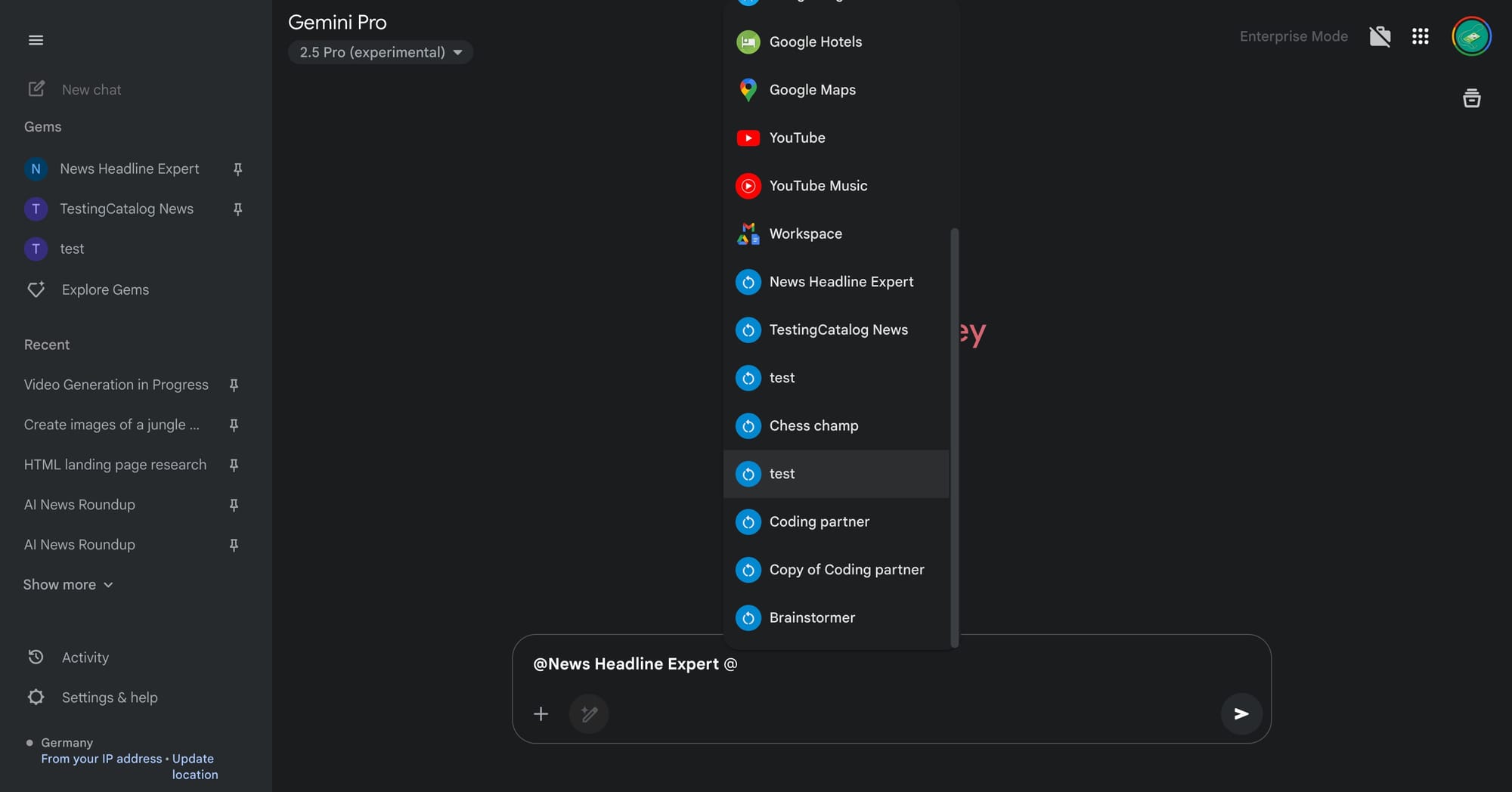Image resolution: width=1512 pixels, height=792 pixels.
Task: Open the test gem in the sidebar
Action: coord(72,249)
